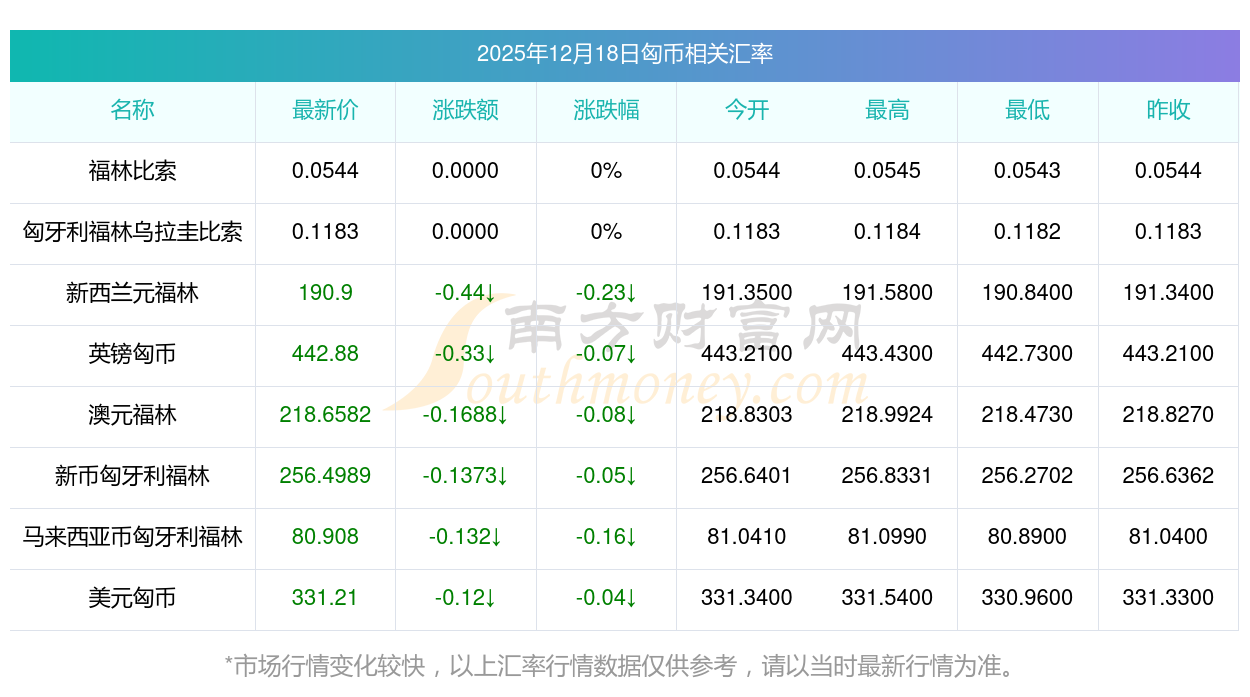The width and height of the screenshot is (1250, 697).
Task: Click latest price 331.21
Action: click(x=325, y=598)
